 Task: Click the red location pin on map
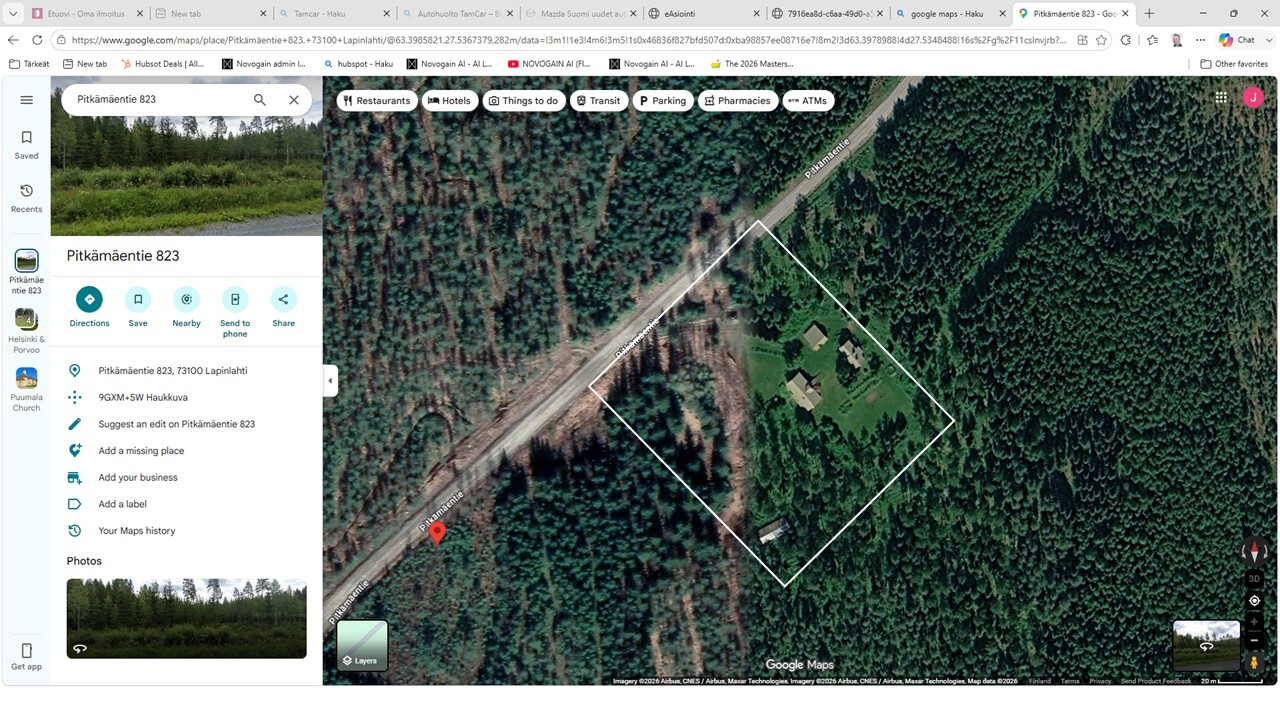(437, 532)
